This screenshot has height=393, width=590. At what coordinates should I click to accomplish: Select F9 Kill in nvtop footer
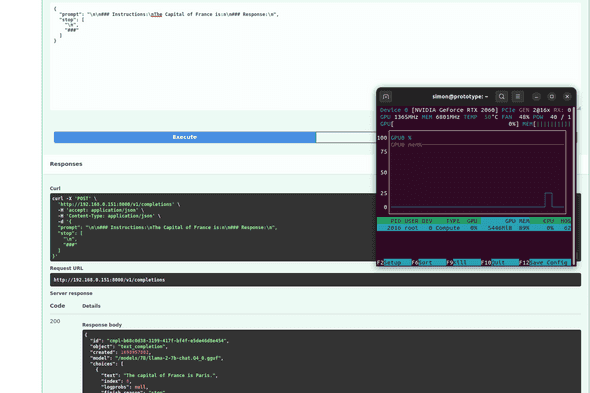pos(464,262)
